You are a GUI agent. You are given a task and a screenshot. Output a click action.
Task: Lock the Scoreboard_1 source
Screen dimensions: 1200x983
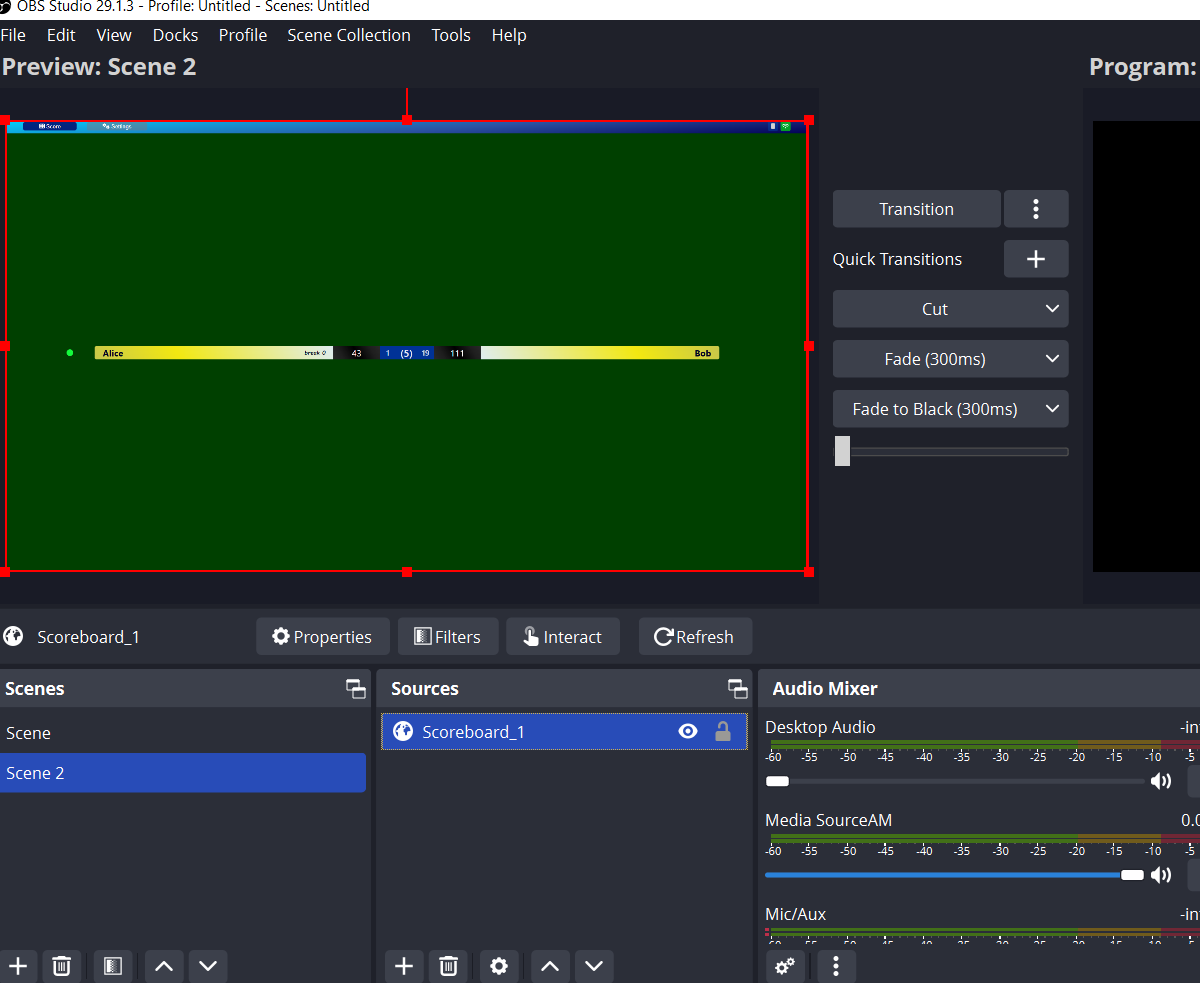[723, 732]
